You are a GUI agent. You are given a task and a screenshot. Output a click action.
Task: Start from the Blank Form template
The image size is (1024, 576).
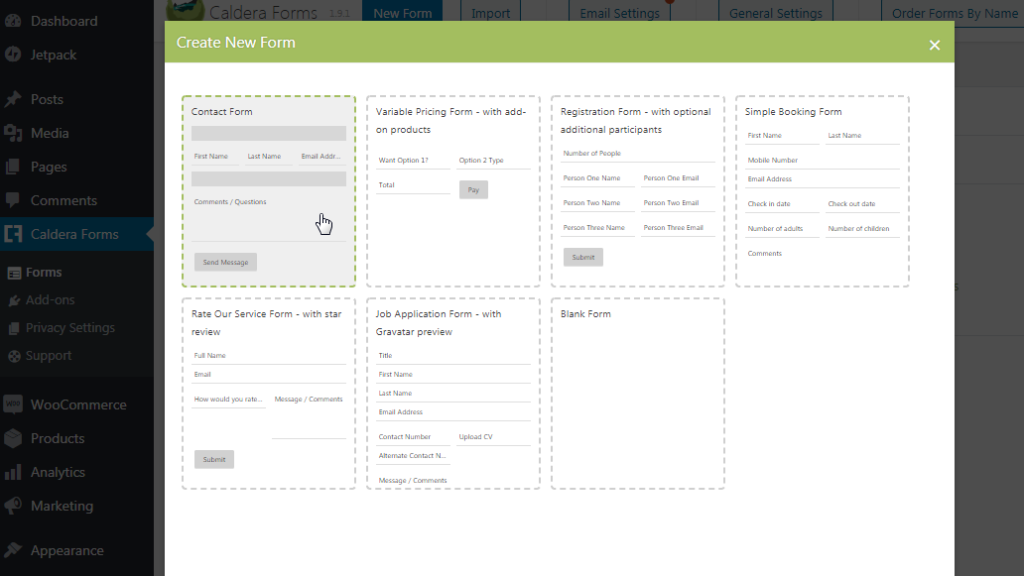tap(637, 393)
